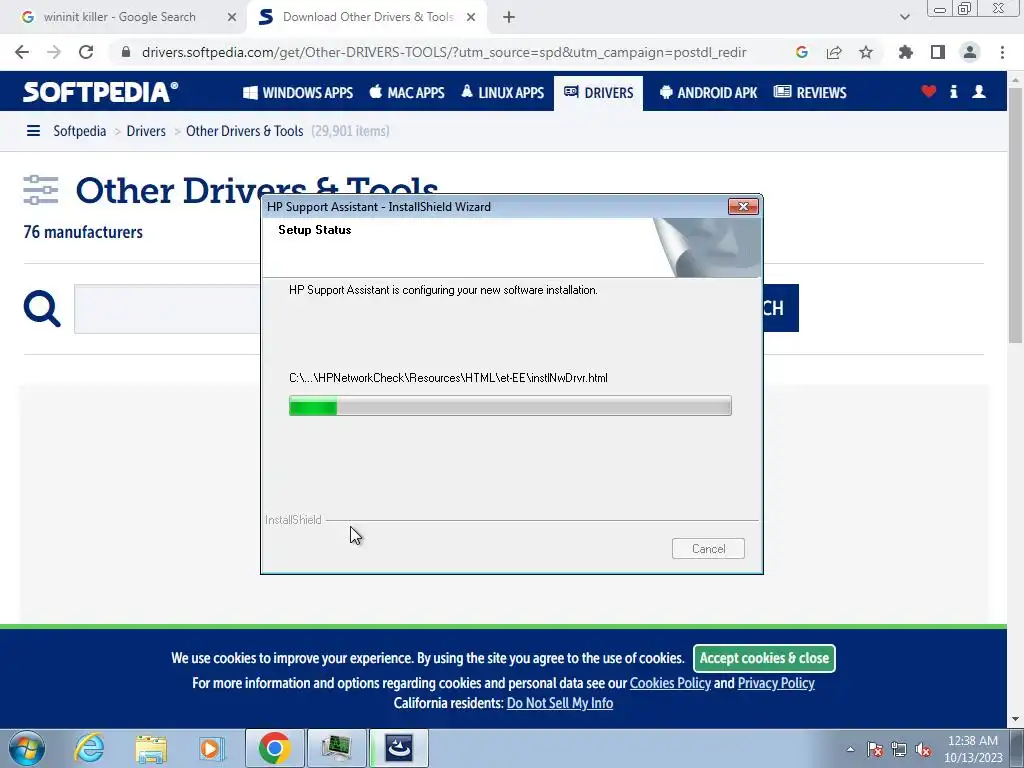Click the Setup Status heading
Viewport: 1024px width, 768px height.
tap(315, 230)
